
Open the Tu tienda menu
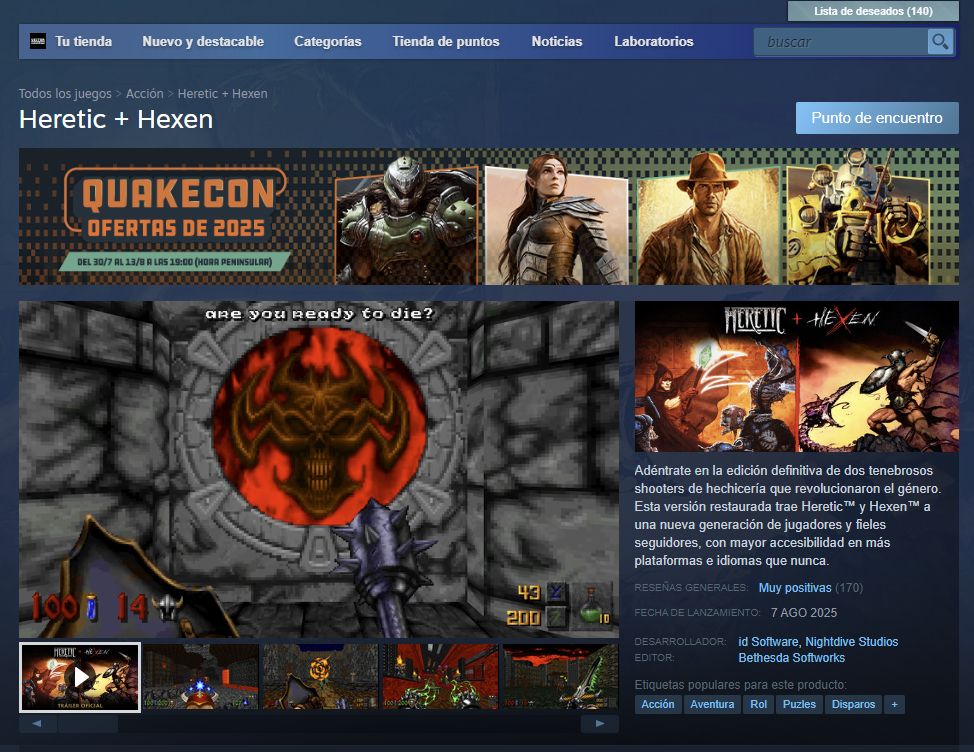(x=83, y=42)
